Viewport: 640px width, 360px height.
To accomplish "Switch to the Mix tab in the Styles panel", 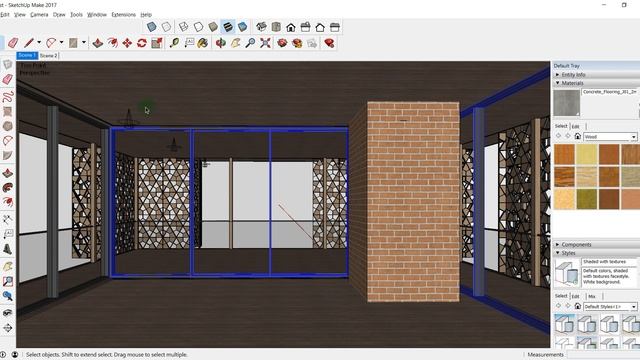I will 592,296.
